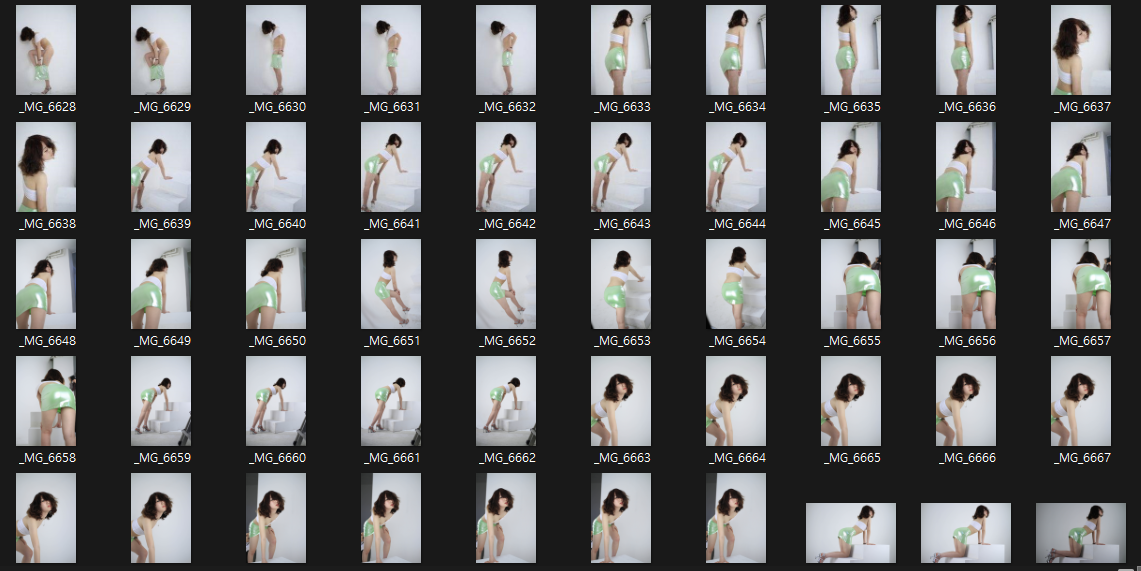Click the _MG_6629 file name

point(162,107)
